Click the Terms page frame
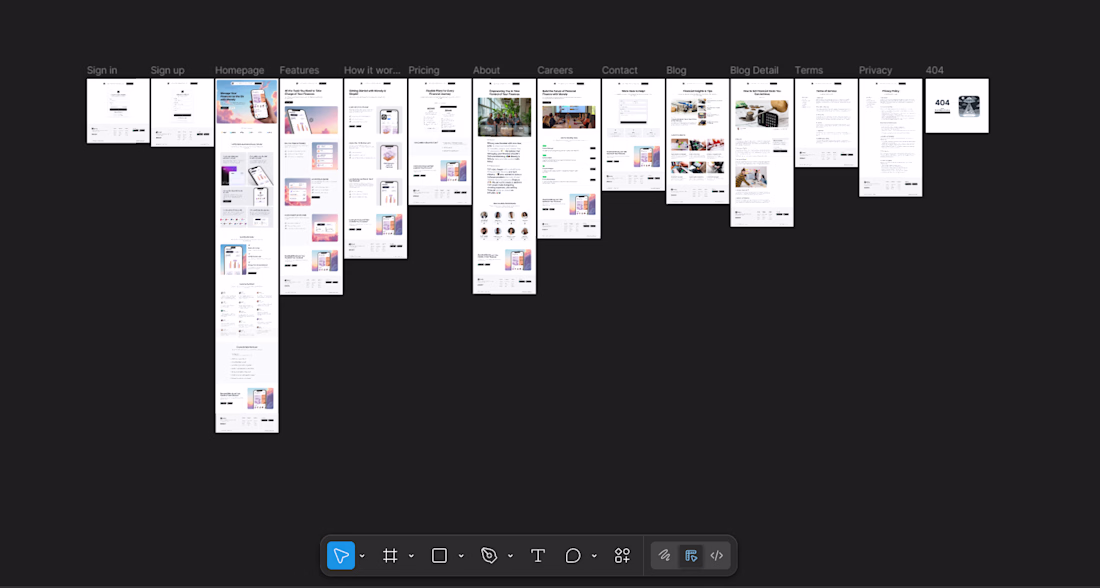1100x588 pixels. (826, 123)
